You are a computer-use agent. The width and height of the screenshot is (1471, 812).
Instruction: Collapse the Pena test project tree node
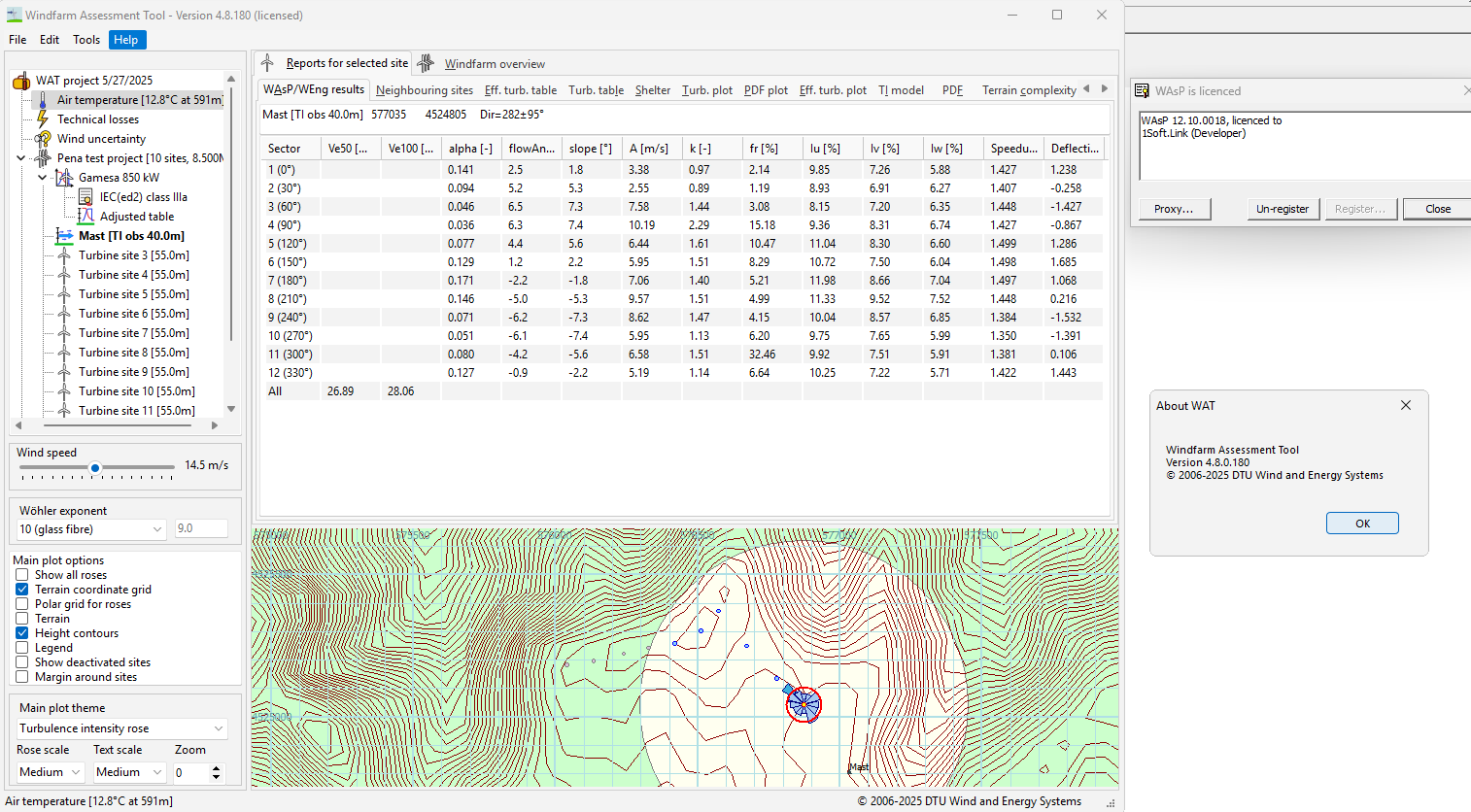click(21, 158)
